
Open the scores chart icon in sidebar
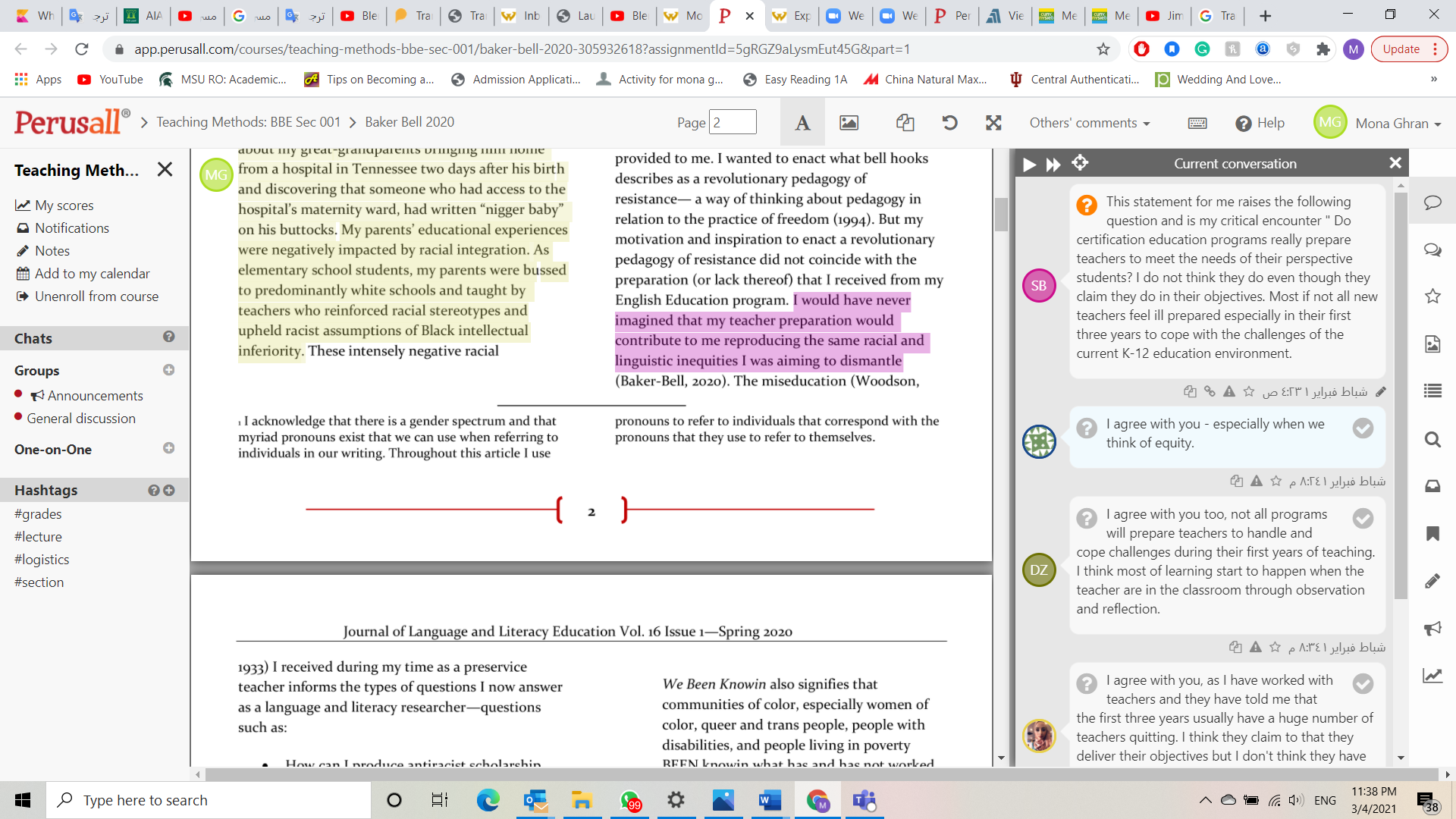click(1432, 676)
